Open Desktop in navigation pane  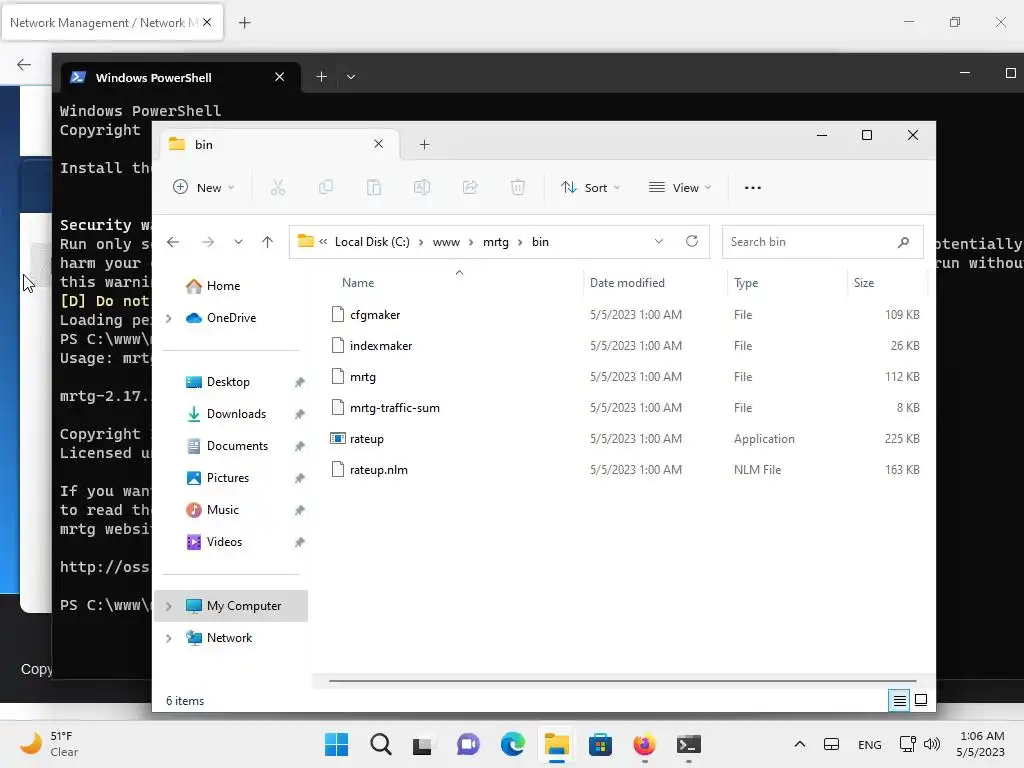228,382
